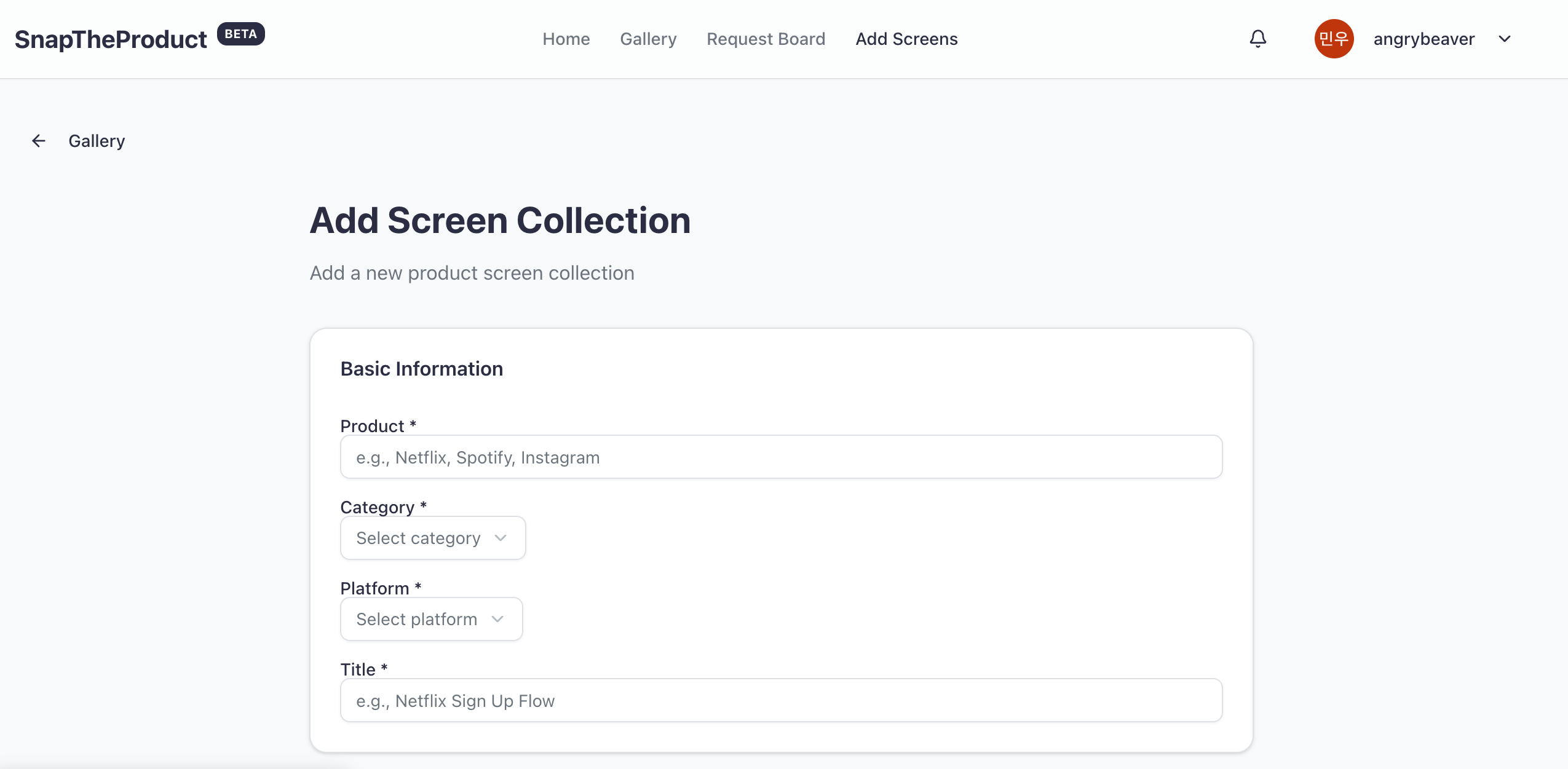Click the Title * label

pos(363,669)
